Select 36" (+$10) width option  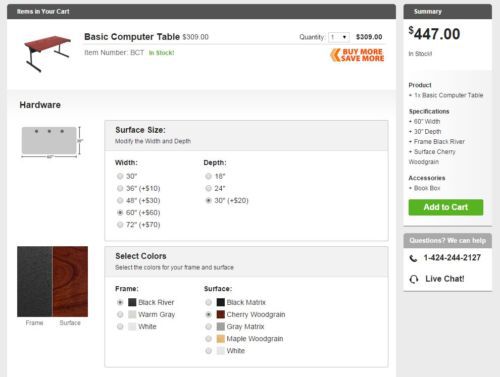click(120, 188)
